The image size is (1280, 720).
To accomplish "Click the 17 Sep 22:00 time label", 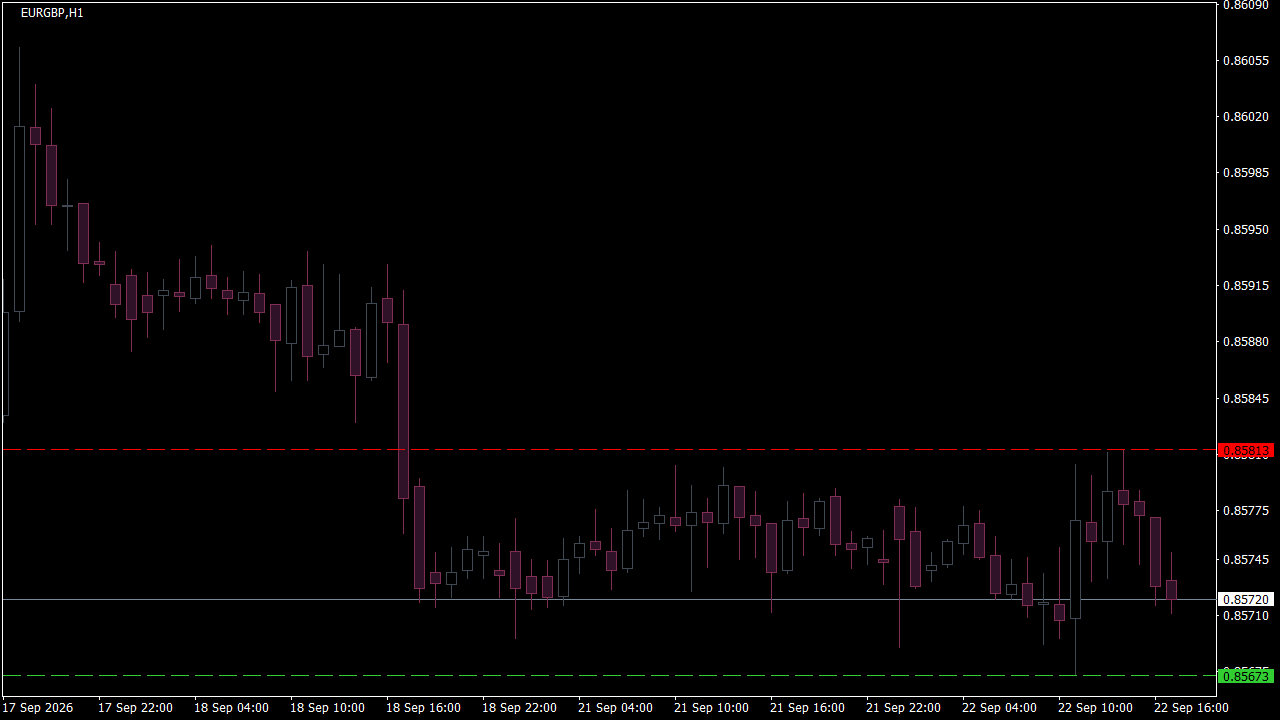I will [x=135, y=708].
